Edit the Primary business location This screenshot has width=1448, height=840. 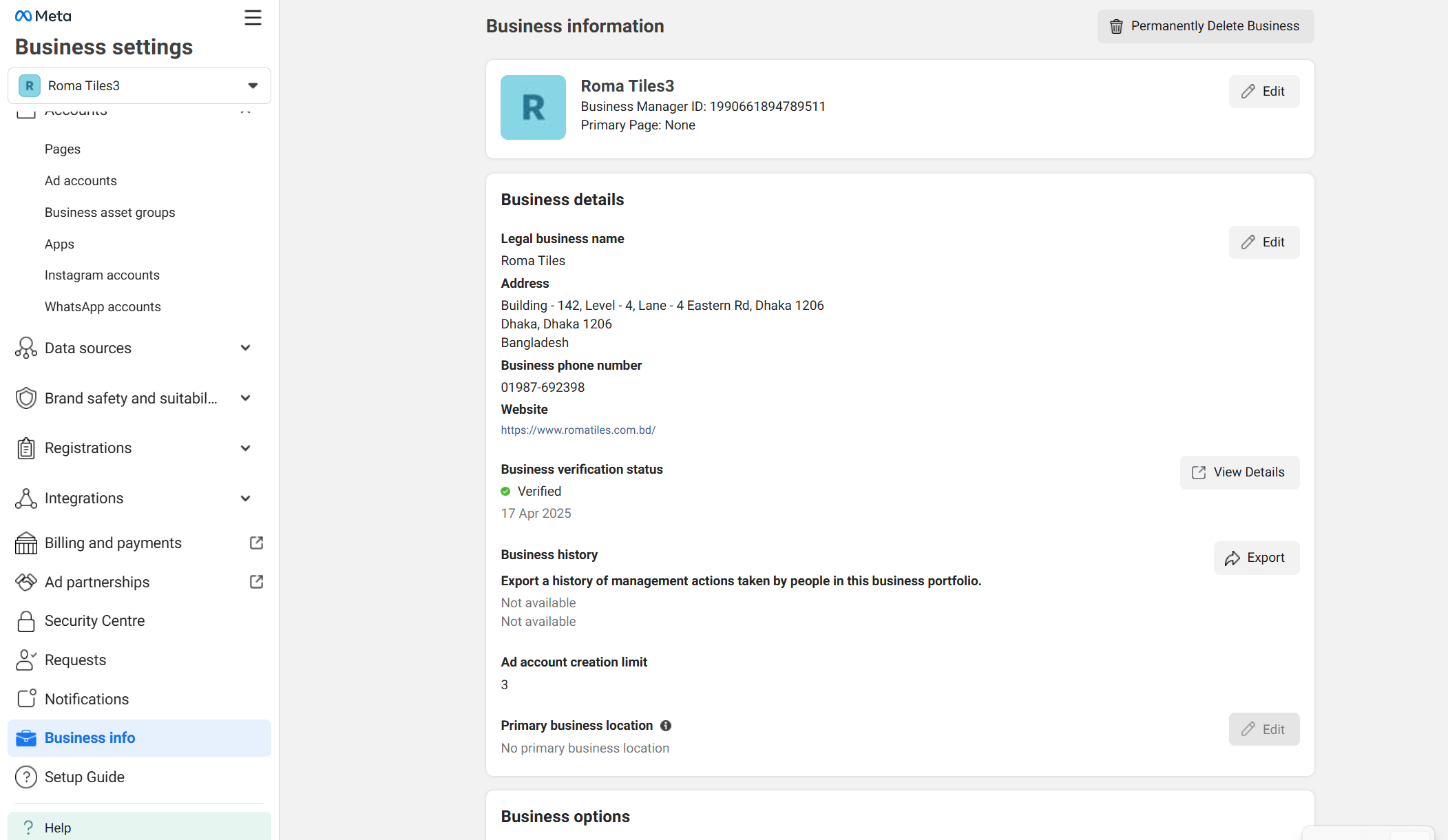pos(1264,729)
